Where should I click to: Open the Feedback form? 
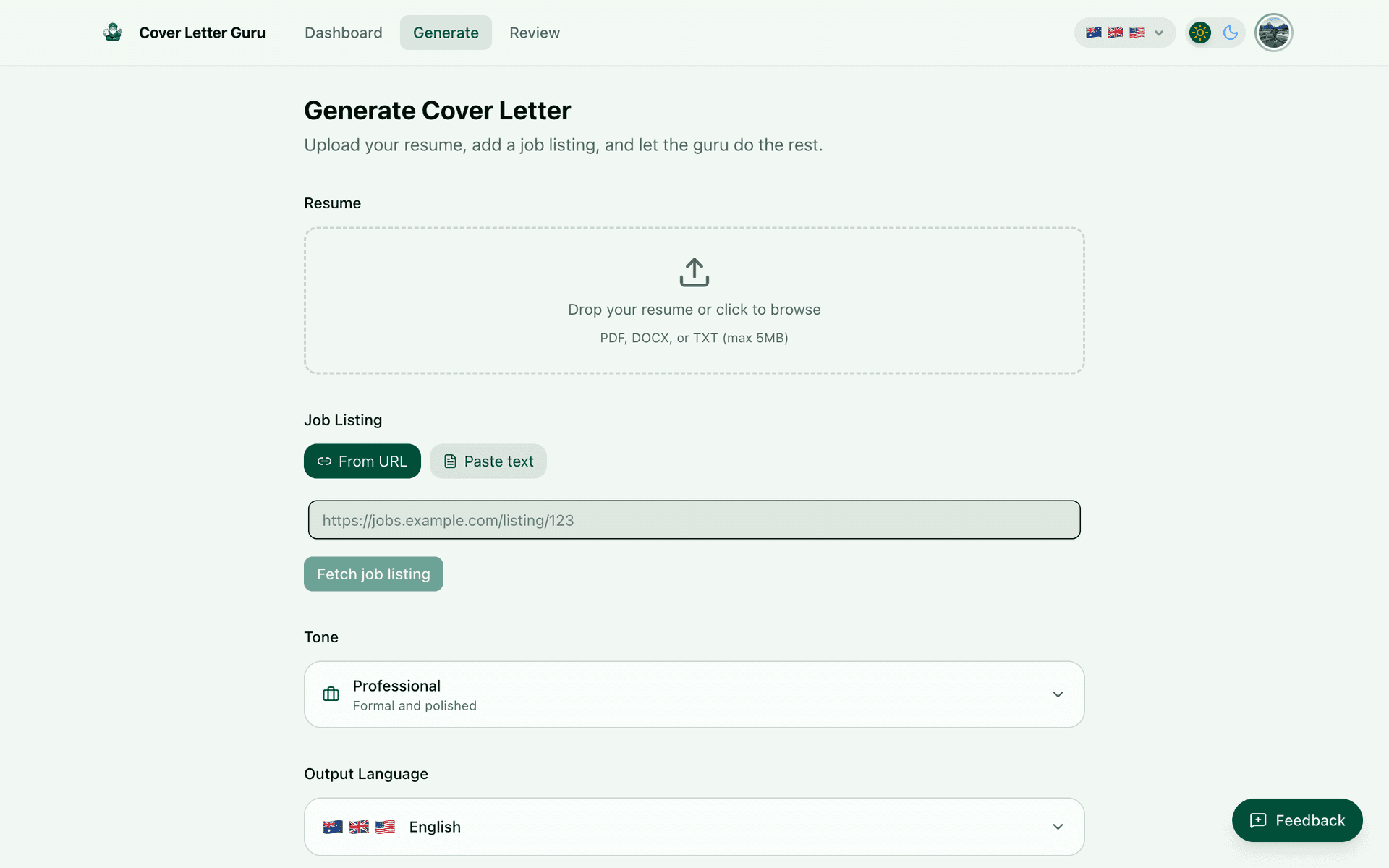1297,820
